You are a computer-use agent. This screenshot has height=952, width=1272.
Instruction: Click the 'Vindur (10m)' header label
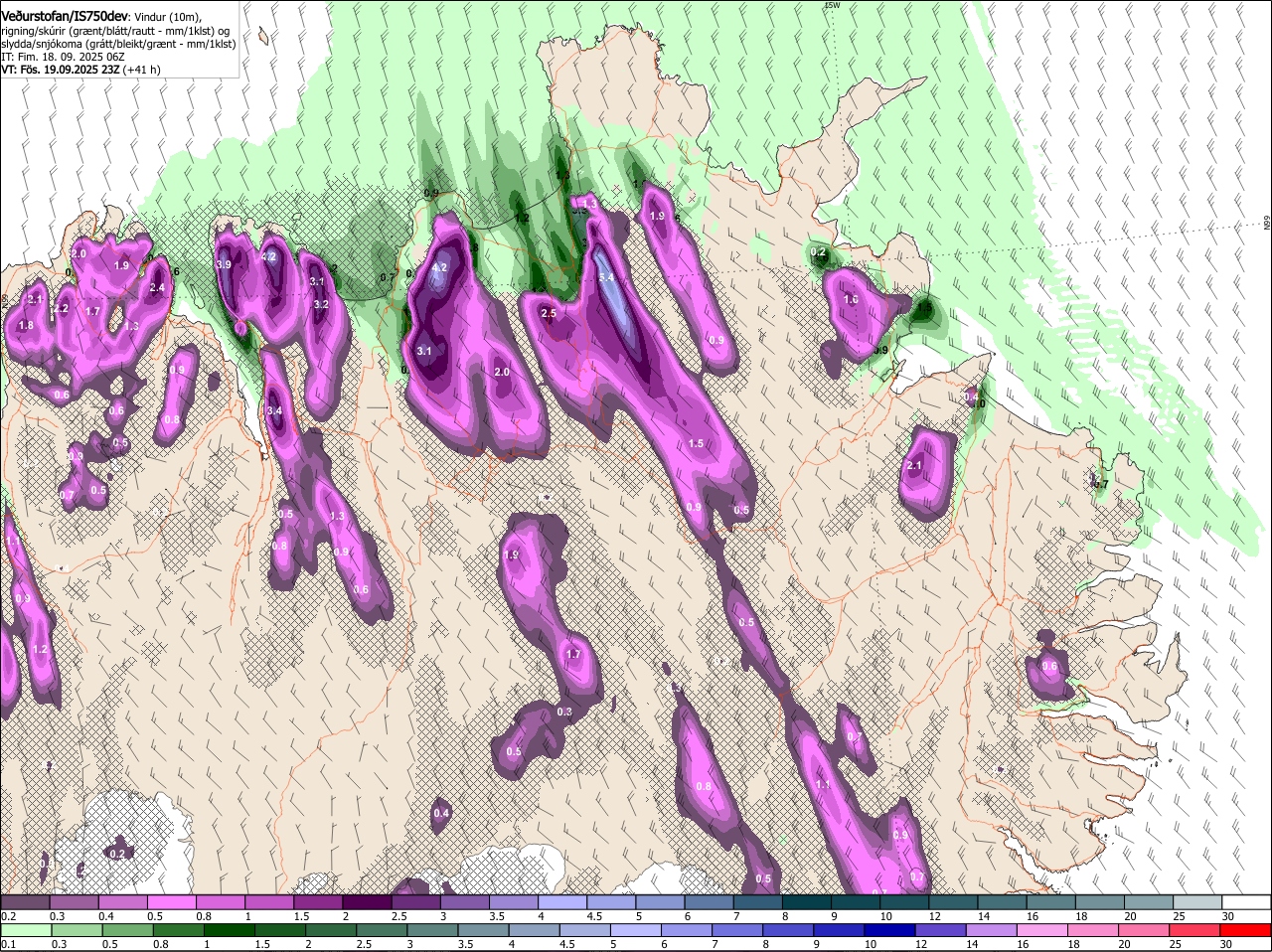[166, 18]
